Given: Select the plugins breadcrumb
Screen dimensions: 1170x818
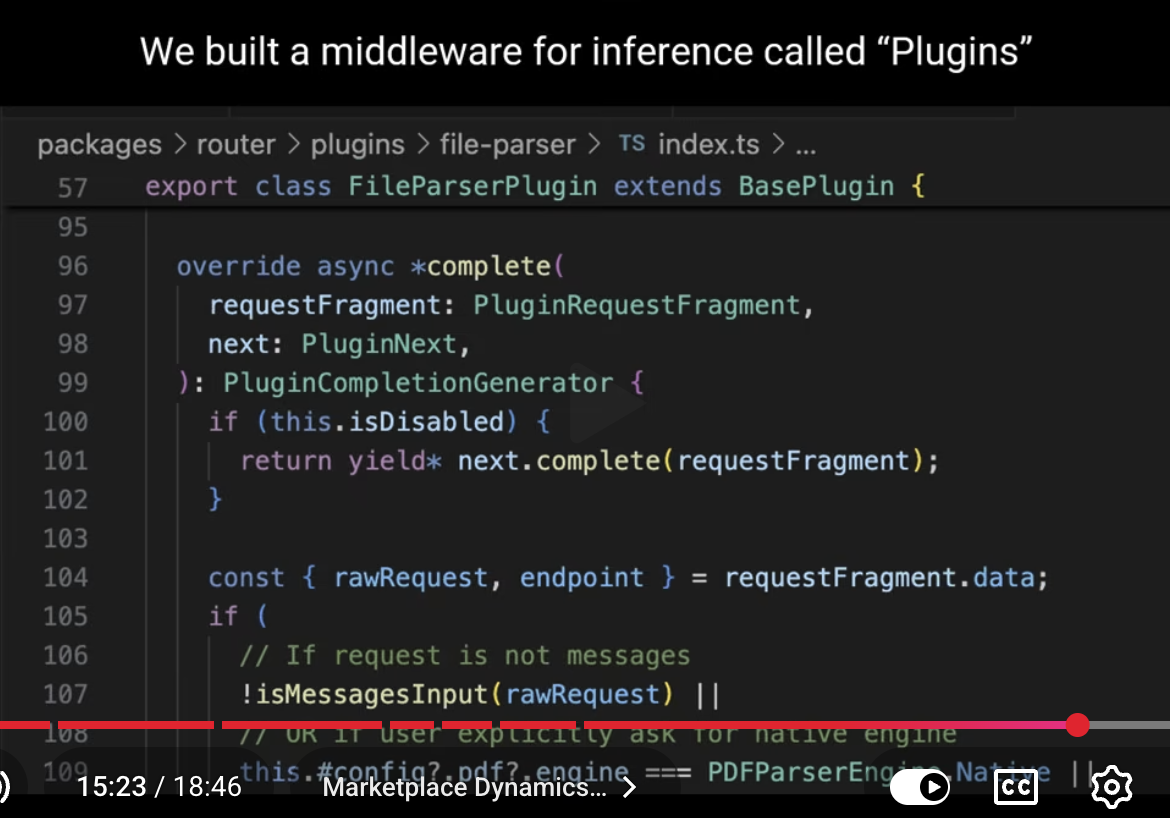Looking at the screenshot, I should pyautogui.click(x=357, y=144).
